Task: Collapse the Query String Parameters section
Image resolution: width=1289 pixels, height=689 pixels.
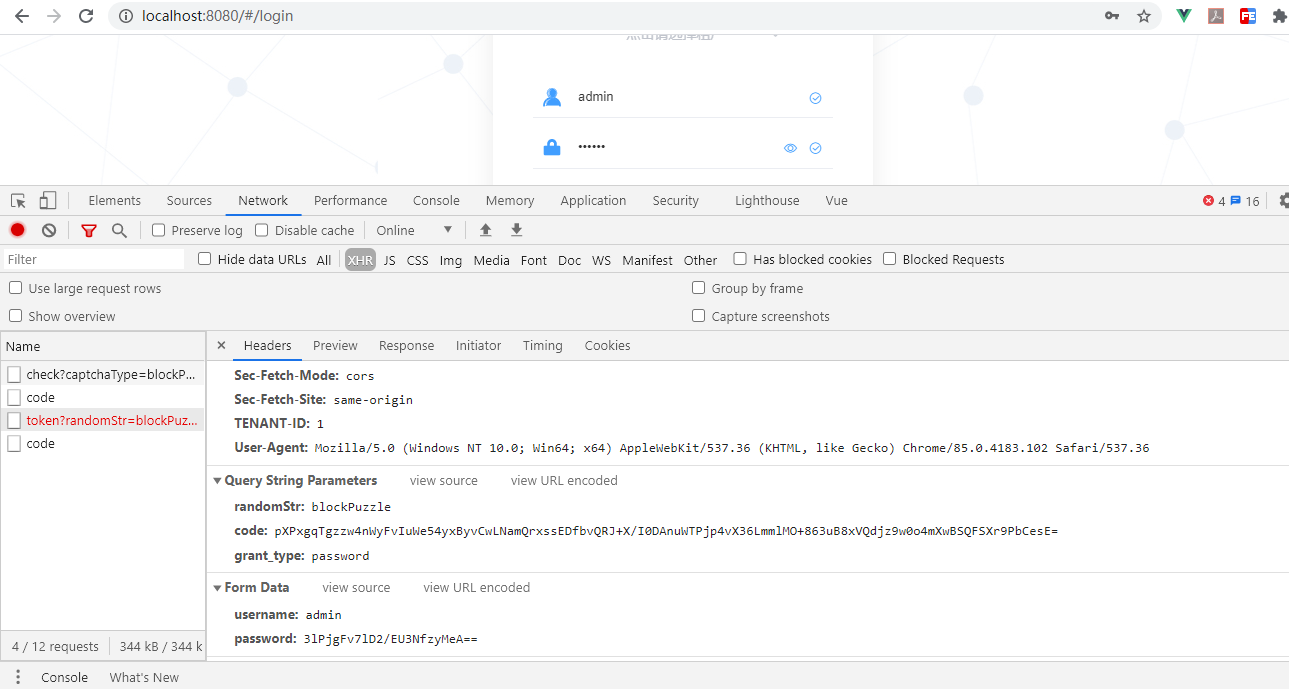Action: tap(218, 480)
